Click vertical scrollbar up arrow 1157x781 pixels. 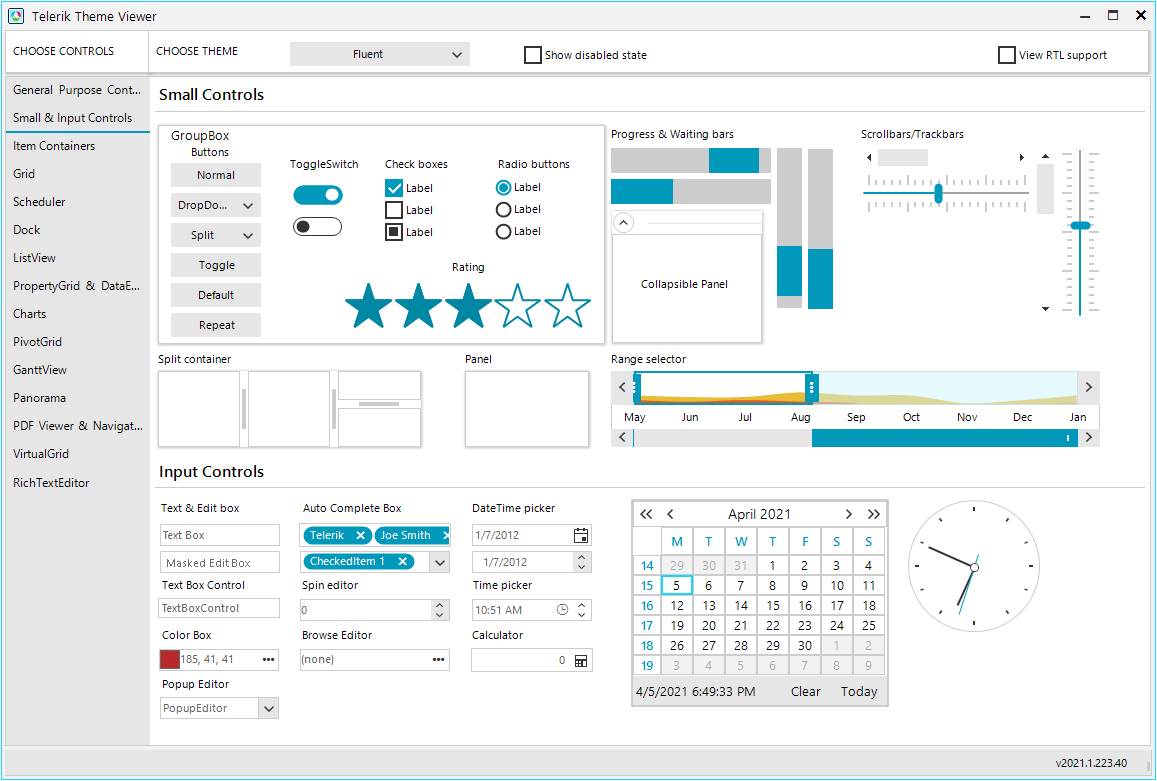pos(1046,156)
